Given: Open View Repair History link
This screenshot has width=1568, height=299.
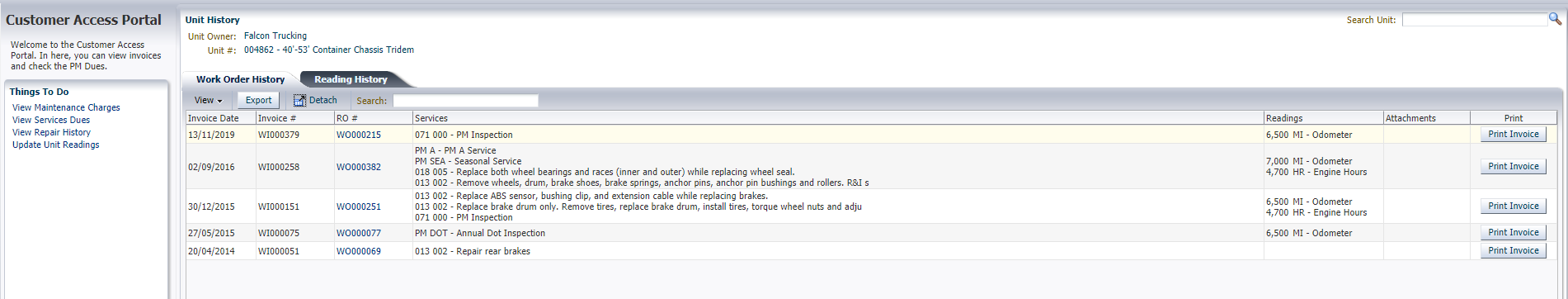Looking at the screenshot, I should click(x=51, y=132).
